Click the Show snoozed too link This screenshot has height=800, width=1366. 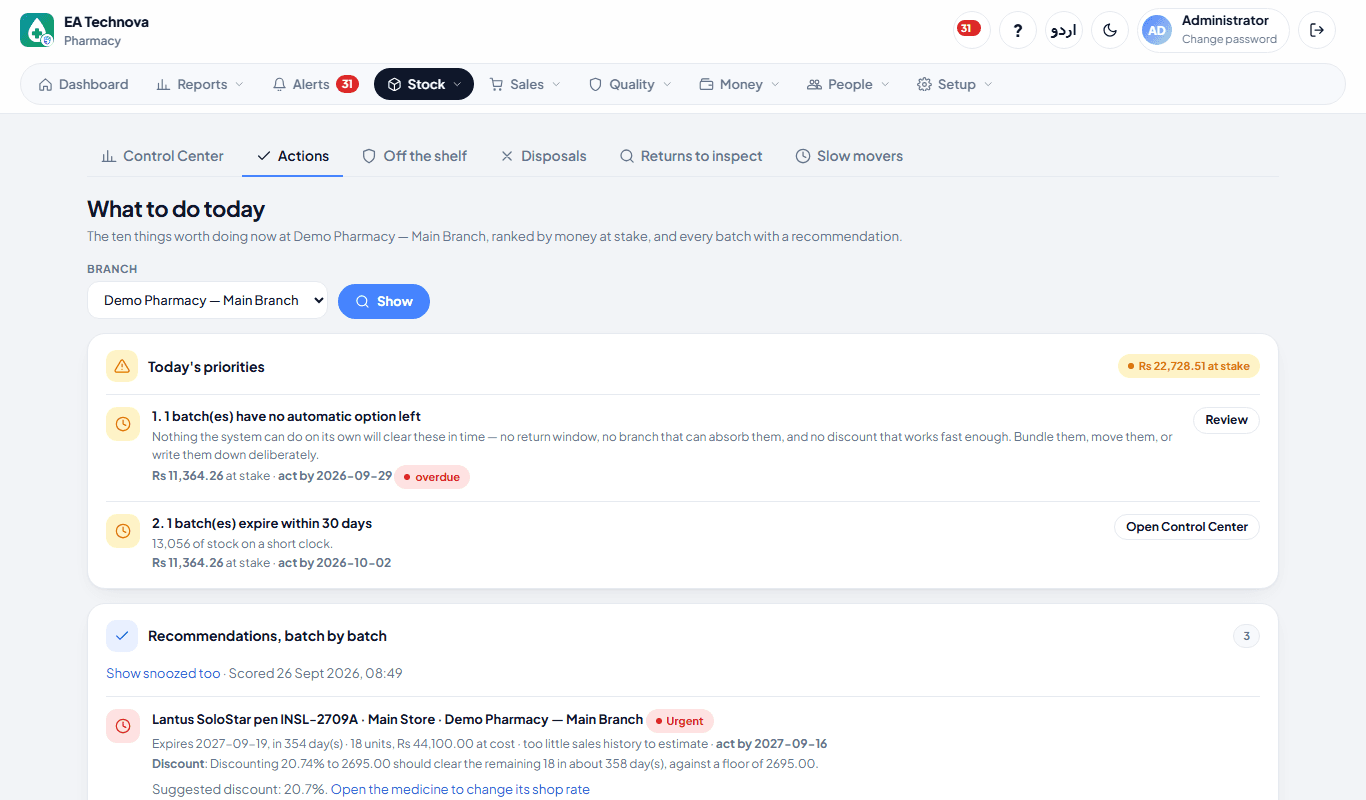(163, 673)
